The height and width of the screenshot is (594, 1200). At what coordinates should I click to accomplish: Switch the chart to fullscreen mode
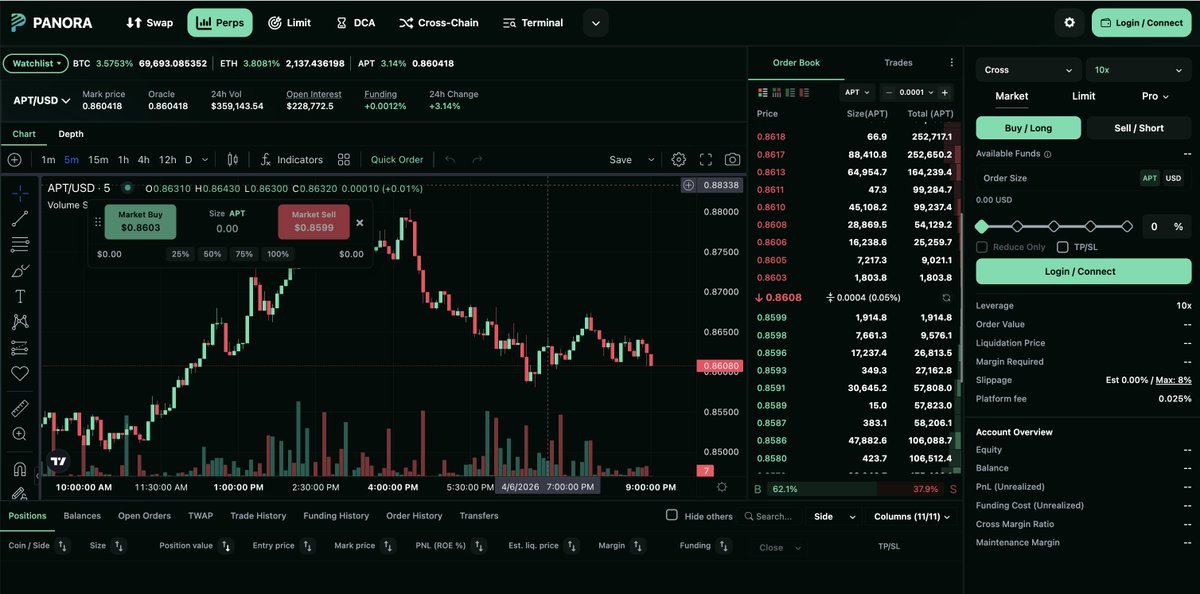[x=706, y=160]
